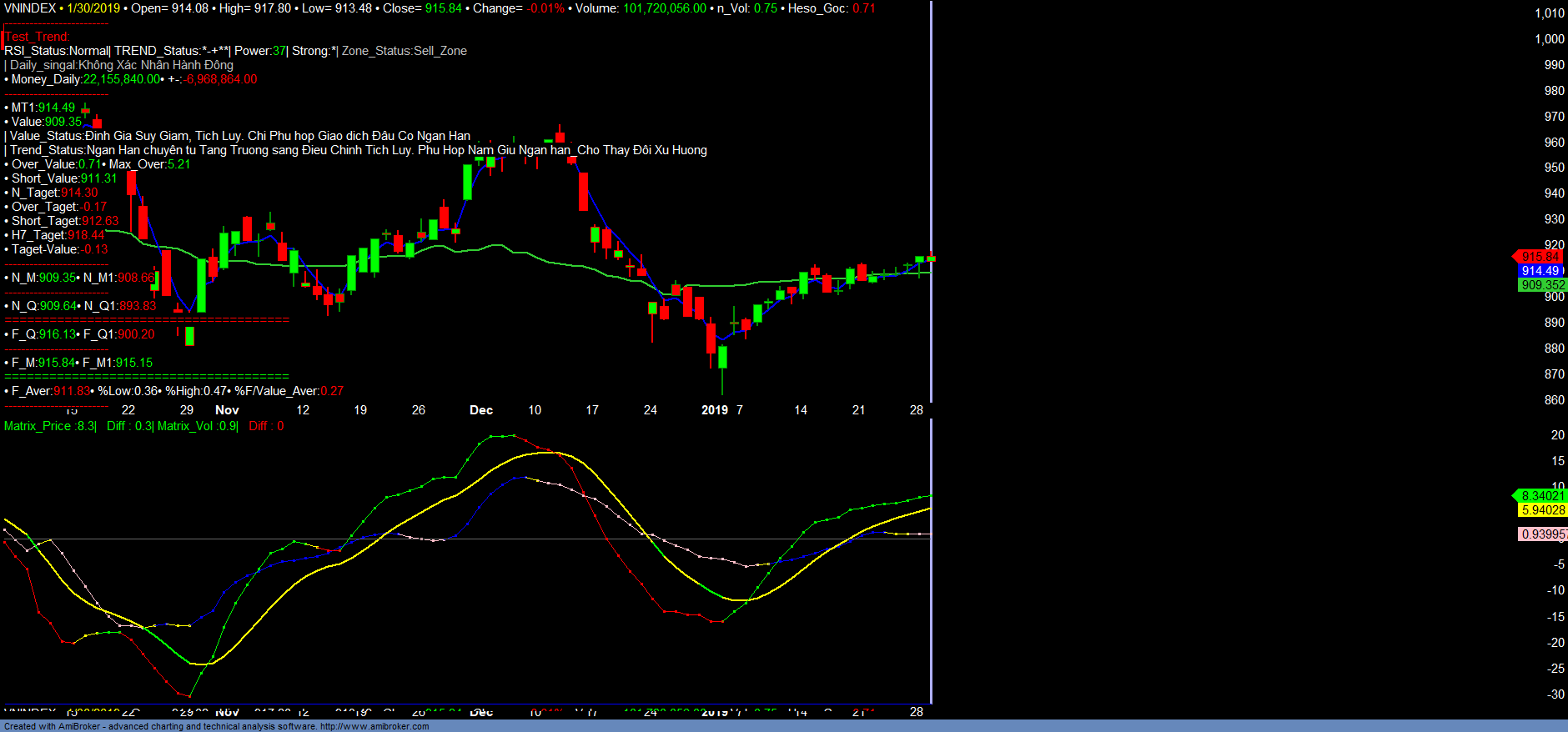Image resolution: width=1568 pixels, height=732 pixels.
Task: Select the green 8.34021 indicator value tag
Action: click(1542, 496)
